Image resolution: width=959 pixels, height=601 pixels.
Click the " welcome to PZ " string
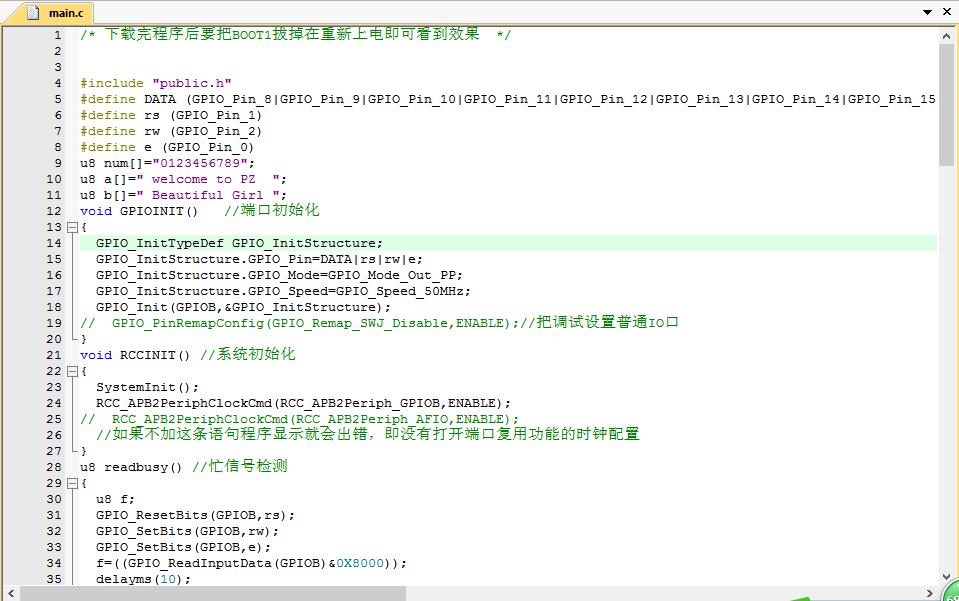208,179
